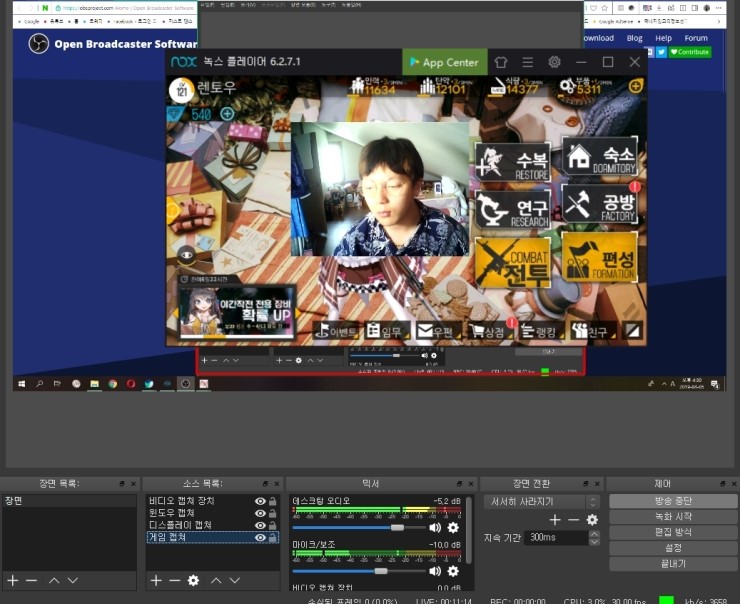This screenshot has height=604, width=740.
Task: Select 게임 캡쳐 in sources list
Action: 168,537
